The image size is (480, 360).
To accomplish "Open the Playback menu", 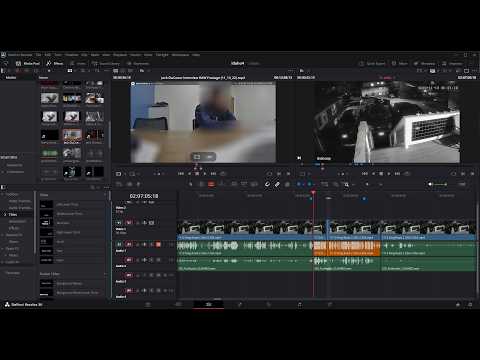I will tap(120, 55).
